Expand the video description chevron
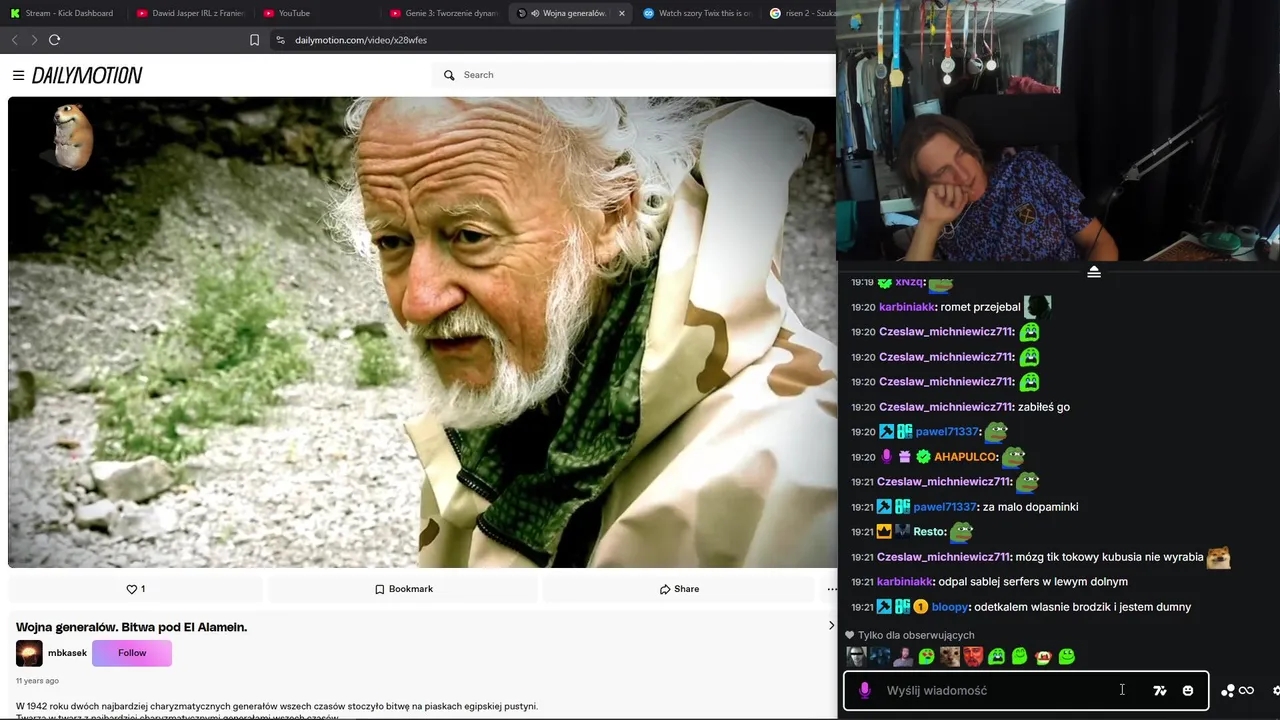 tap(831, 626)
